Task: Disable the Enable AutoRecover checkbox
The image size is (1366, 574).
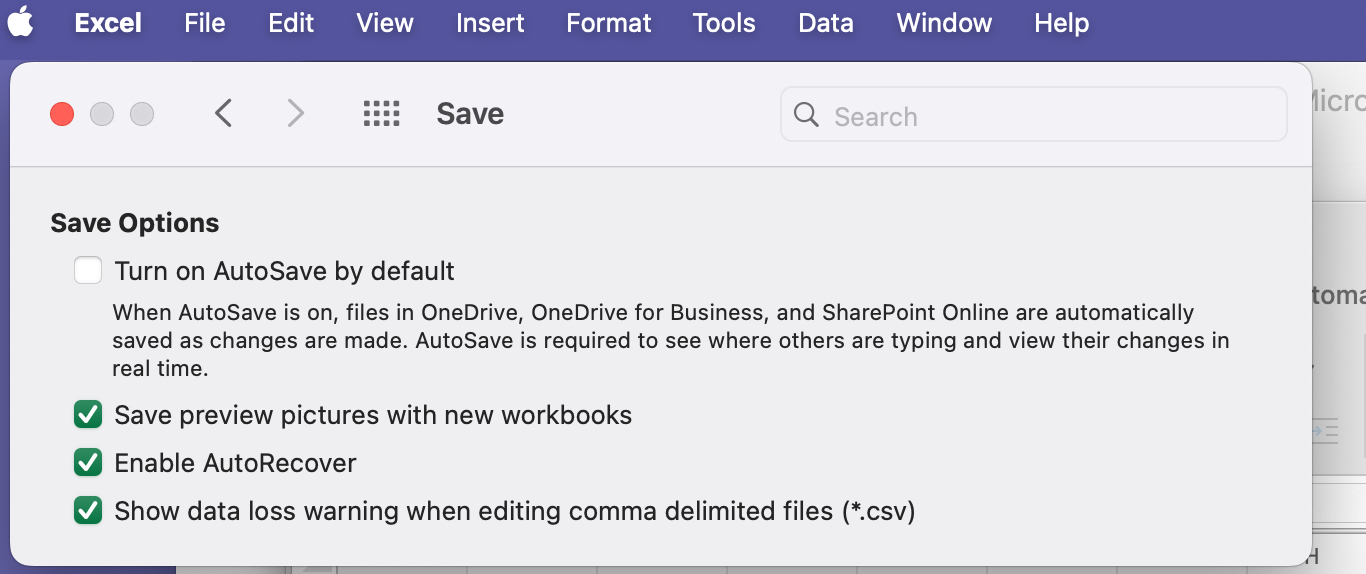Action: point(88,463)
